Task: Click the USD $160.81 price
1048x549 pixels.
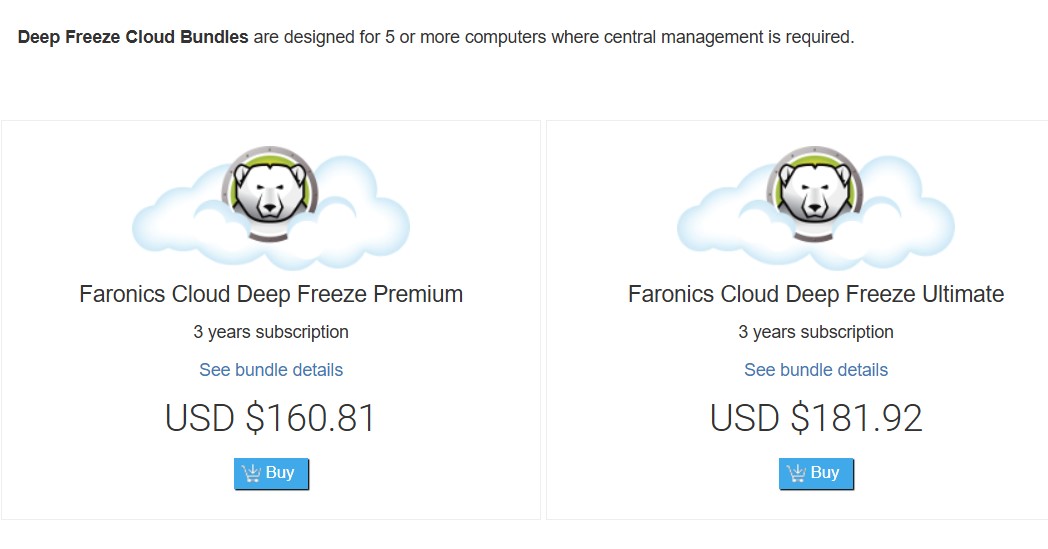Action: pyautogui.click(x=271, y=418)
